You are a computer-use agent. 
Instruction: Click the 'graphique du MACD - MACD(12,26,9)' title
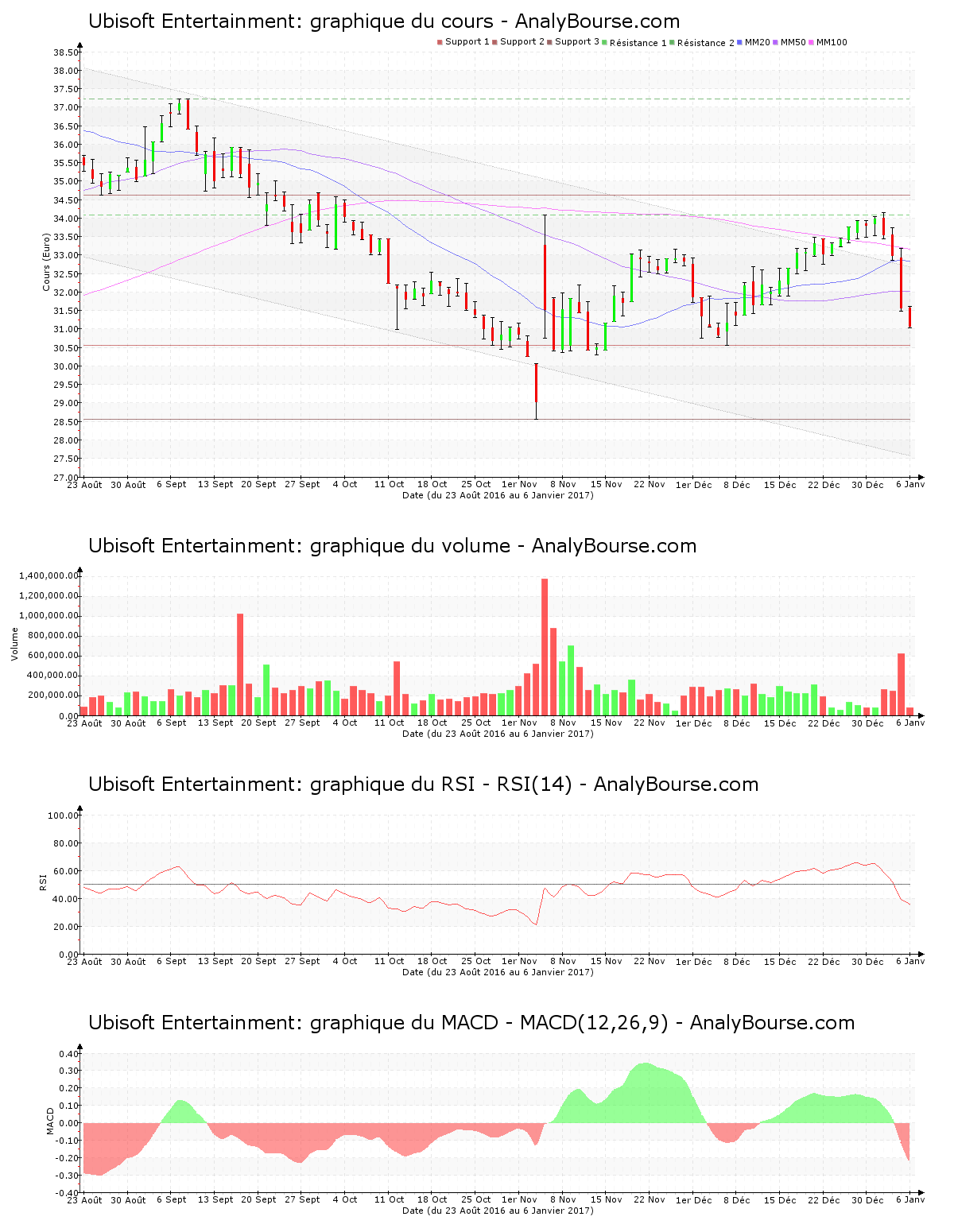point(471,1023)
